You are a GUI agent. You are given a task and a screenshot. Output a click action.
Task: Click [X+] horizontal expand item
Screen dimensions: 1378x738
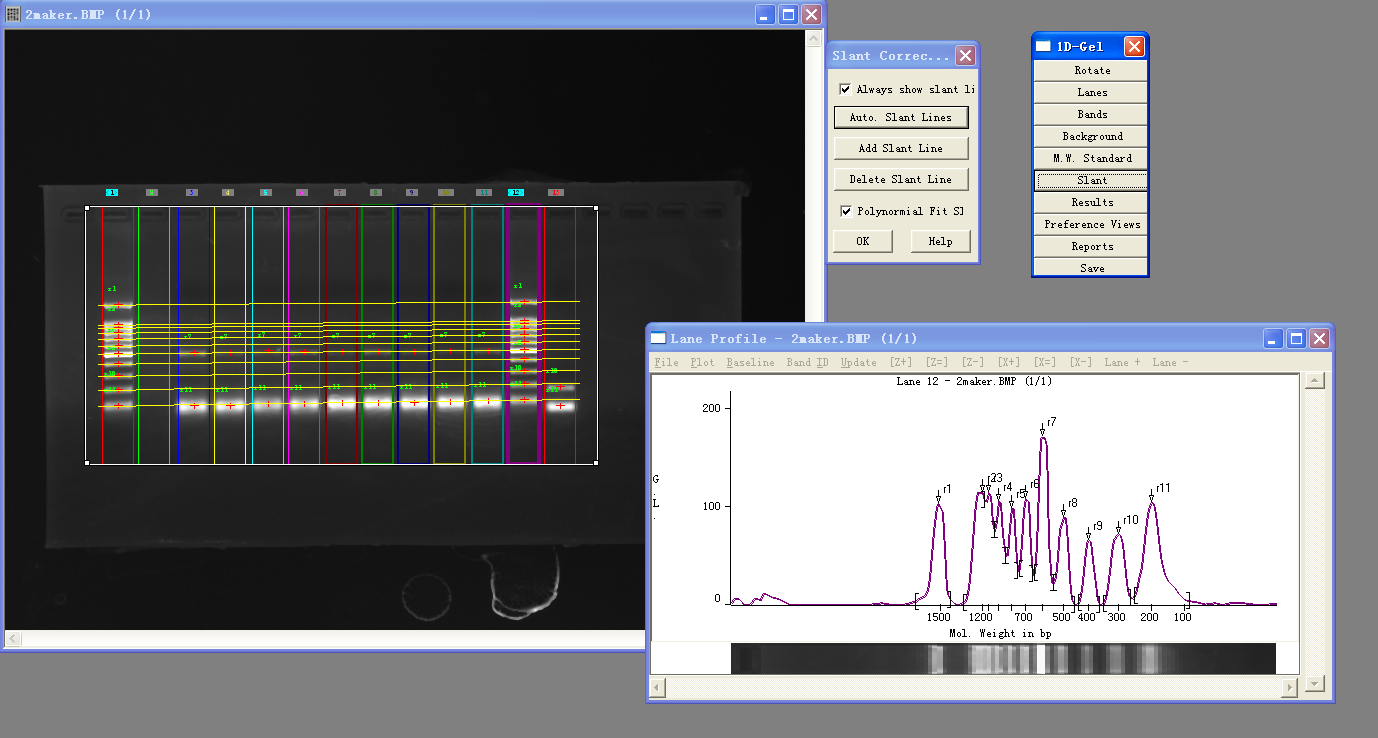click(x=1009, y=362)
